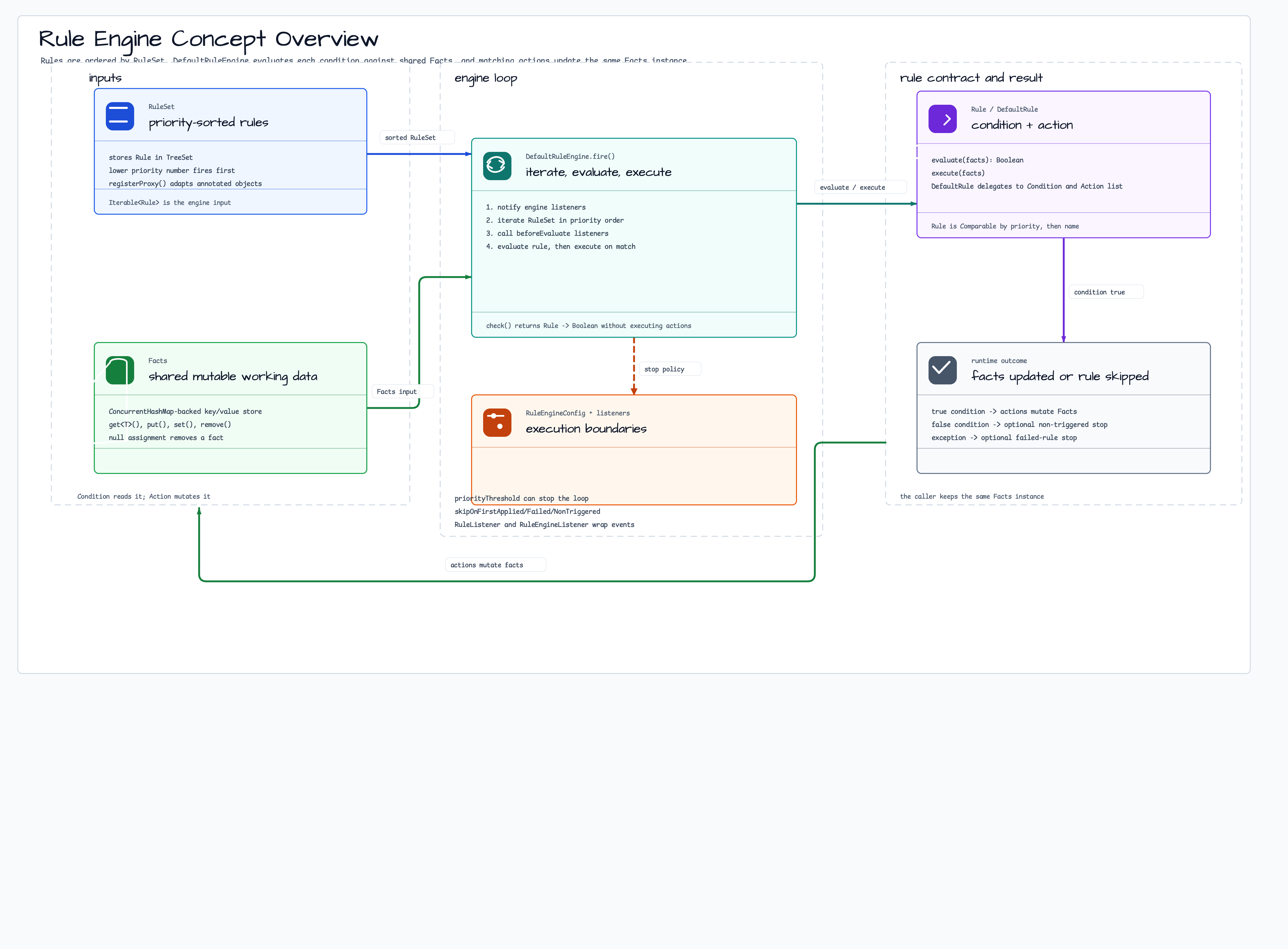Click 'priorityThreshold can stop the loop' line
Image resolution: width=1288 pixels, height=949 pixels.
click(521, 499)
